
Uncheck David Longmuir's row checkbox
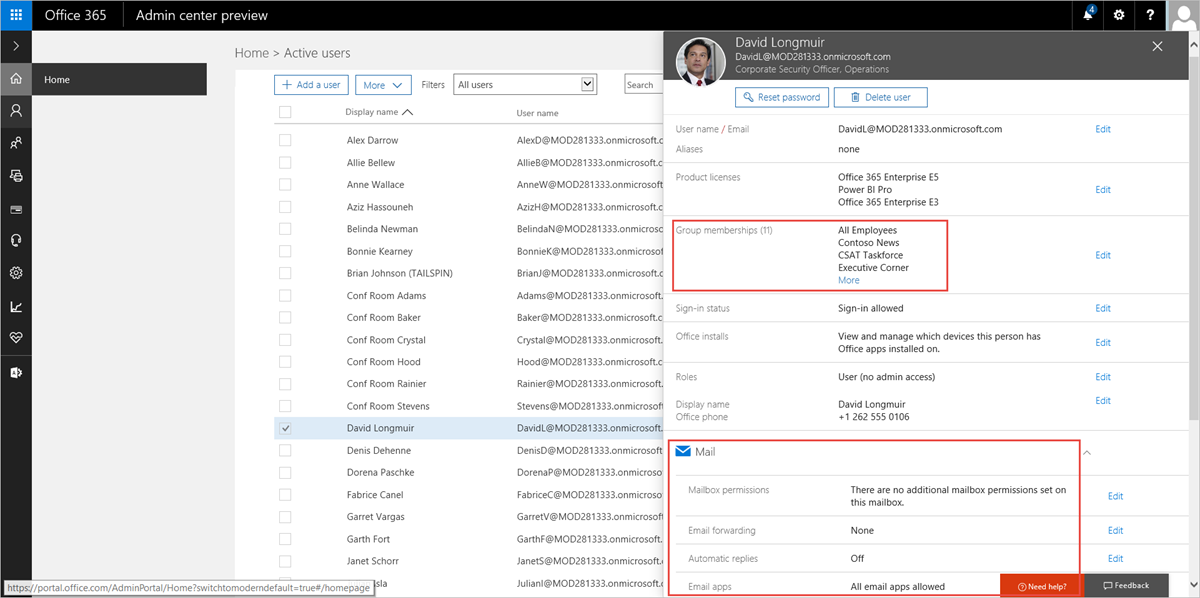[x=285, y=428]
